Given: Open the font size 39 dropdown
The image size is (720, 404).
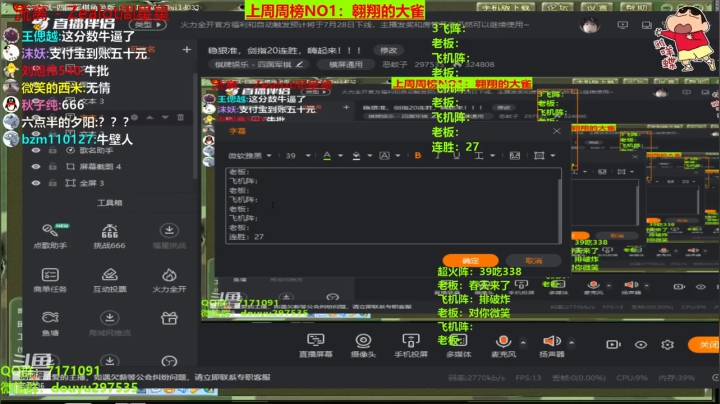Looking at the screenshot, I should [298, 156].
